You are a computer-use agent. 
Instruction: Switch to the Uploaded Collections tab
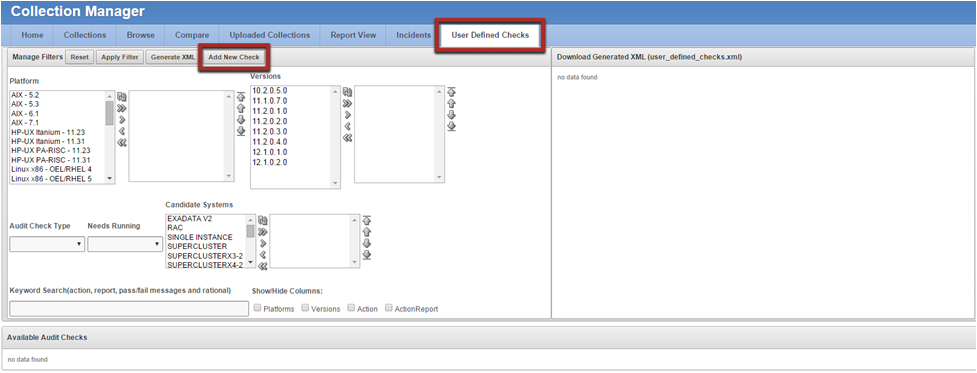tap(269, 35)
